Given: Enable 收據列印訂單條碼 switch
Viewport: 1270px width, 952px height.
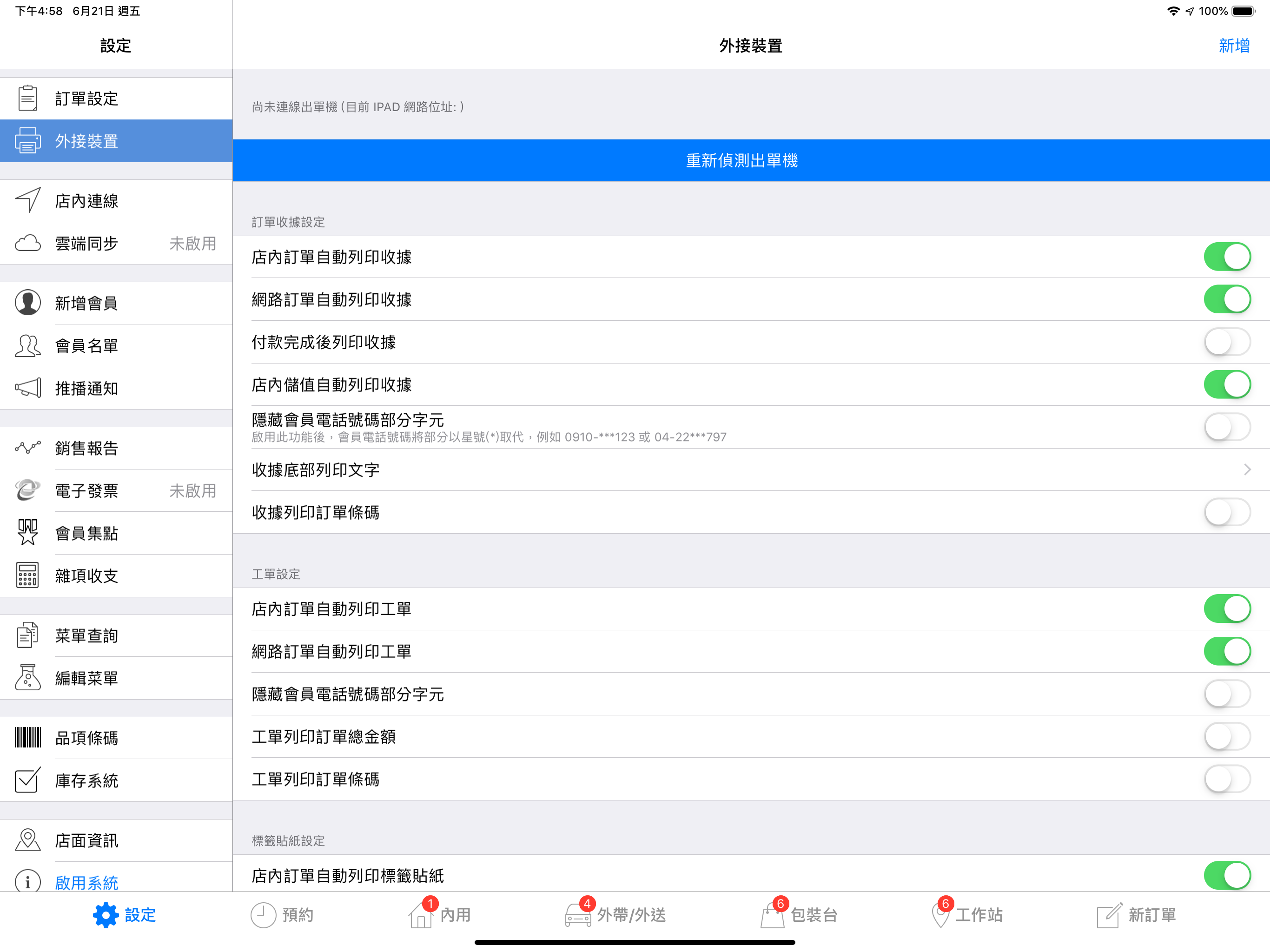Looking at the screenshot, I should tap(1227, 512).
